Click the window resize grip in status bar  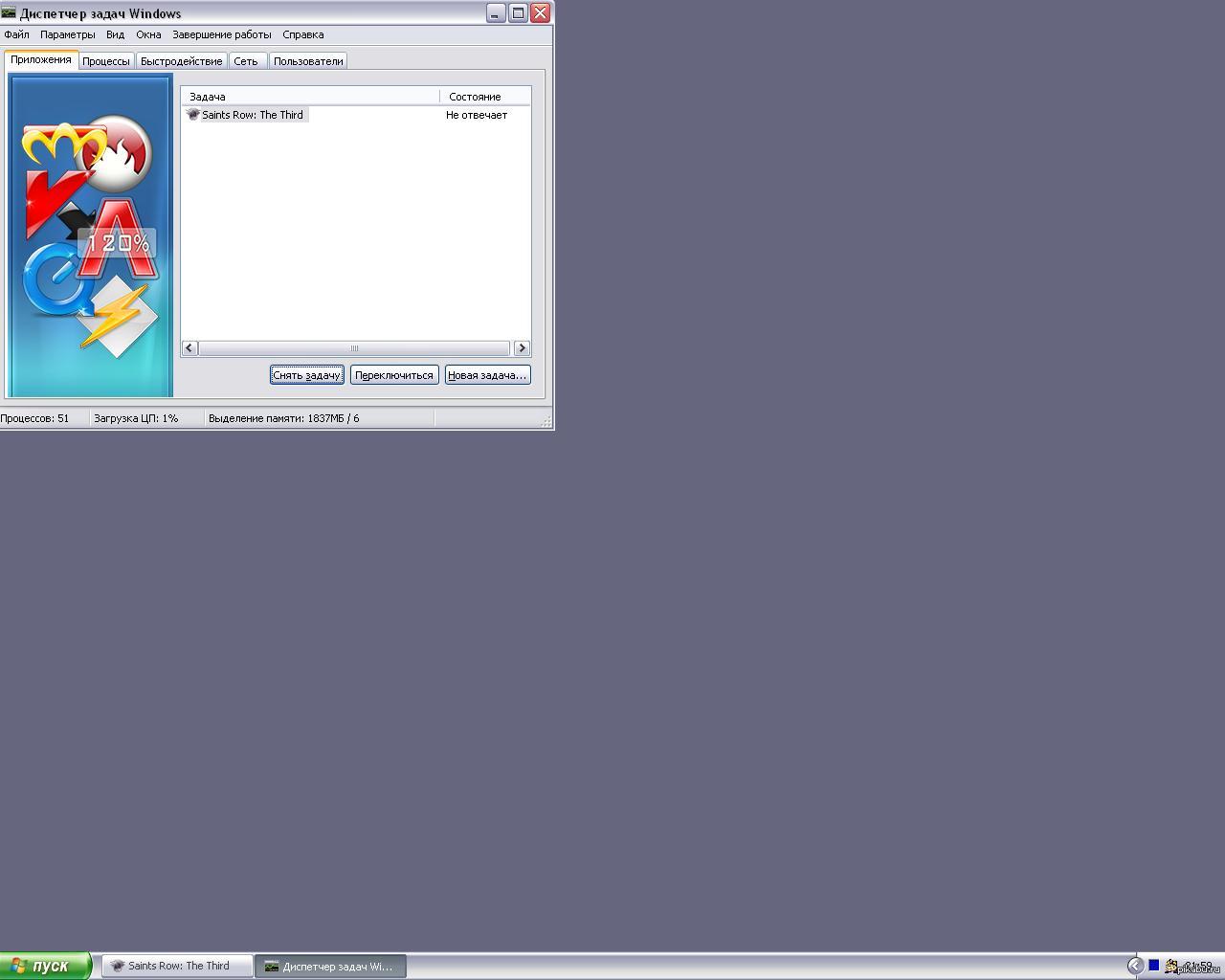click(546, 421)
